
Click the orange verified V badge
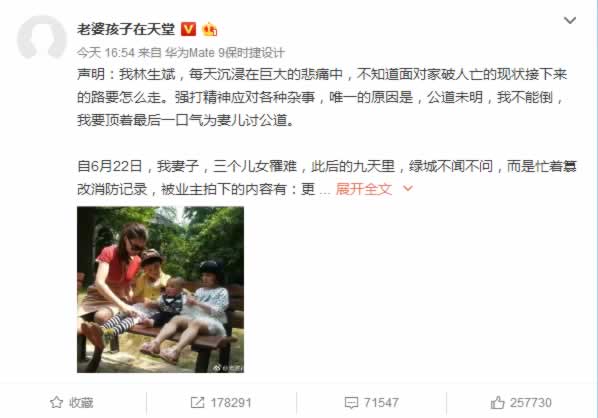click(188, 29)
